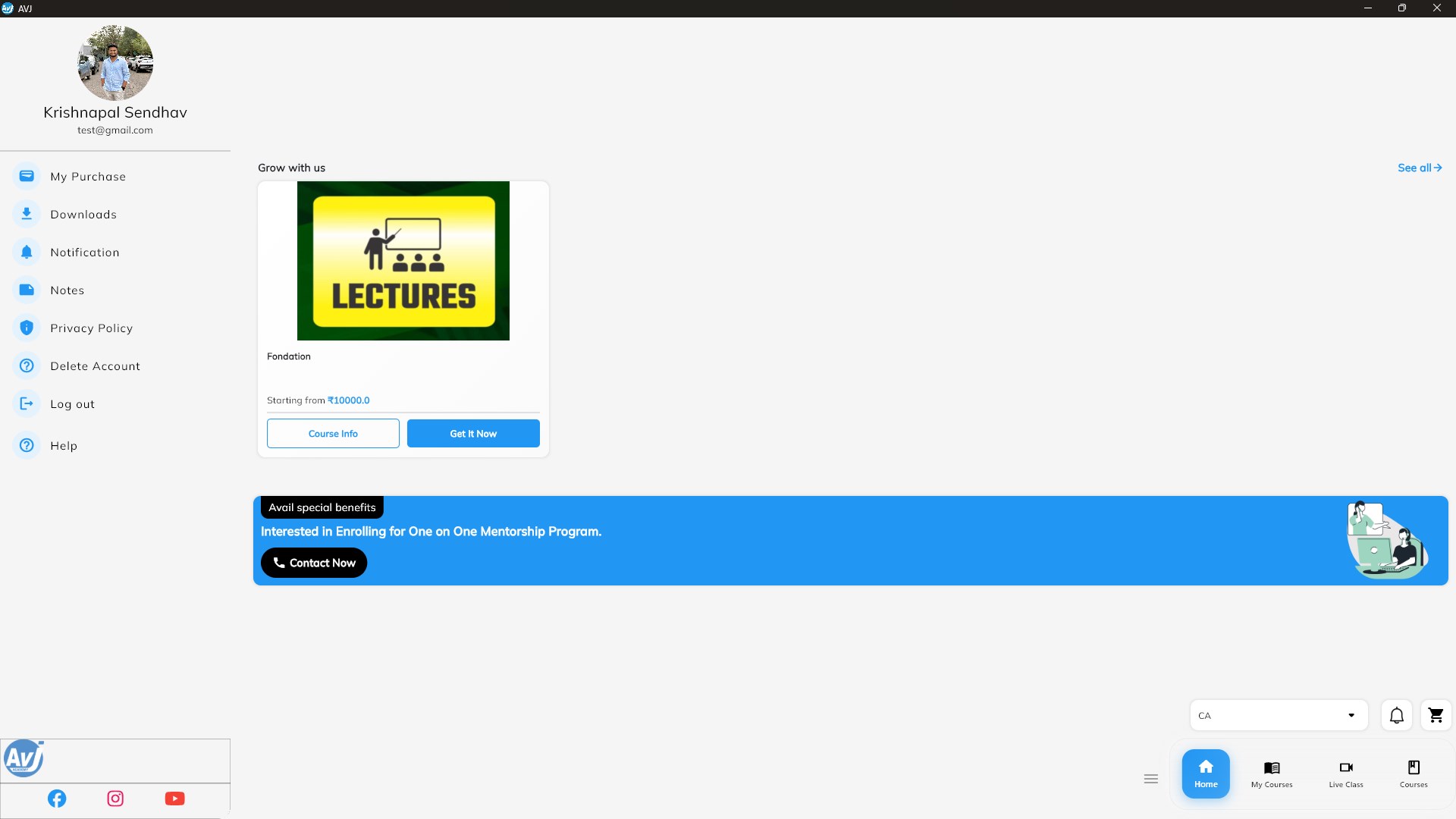
Task: Go to the Home tab
Action: [1206, 774]
